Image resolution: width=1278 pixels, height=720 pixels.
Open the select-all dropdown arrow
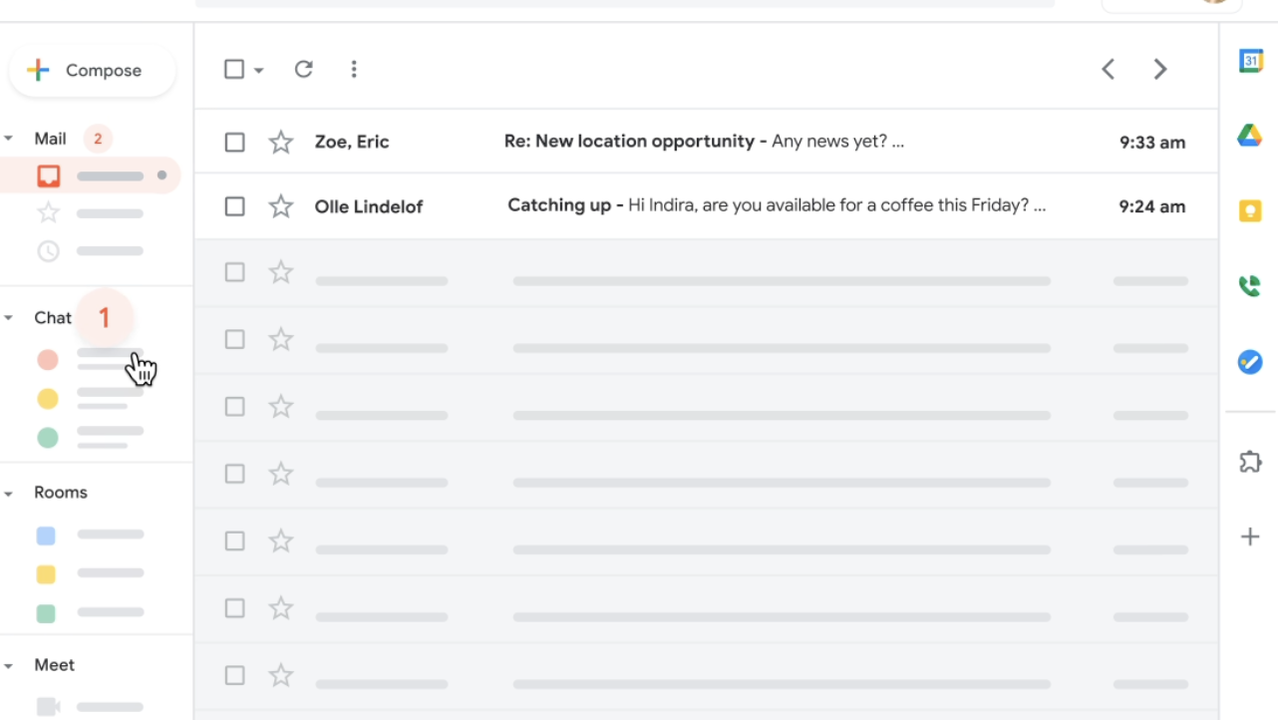click(x=259, y=70)
